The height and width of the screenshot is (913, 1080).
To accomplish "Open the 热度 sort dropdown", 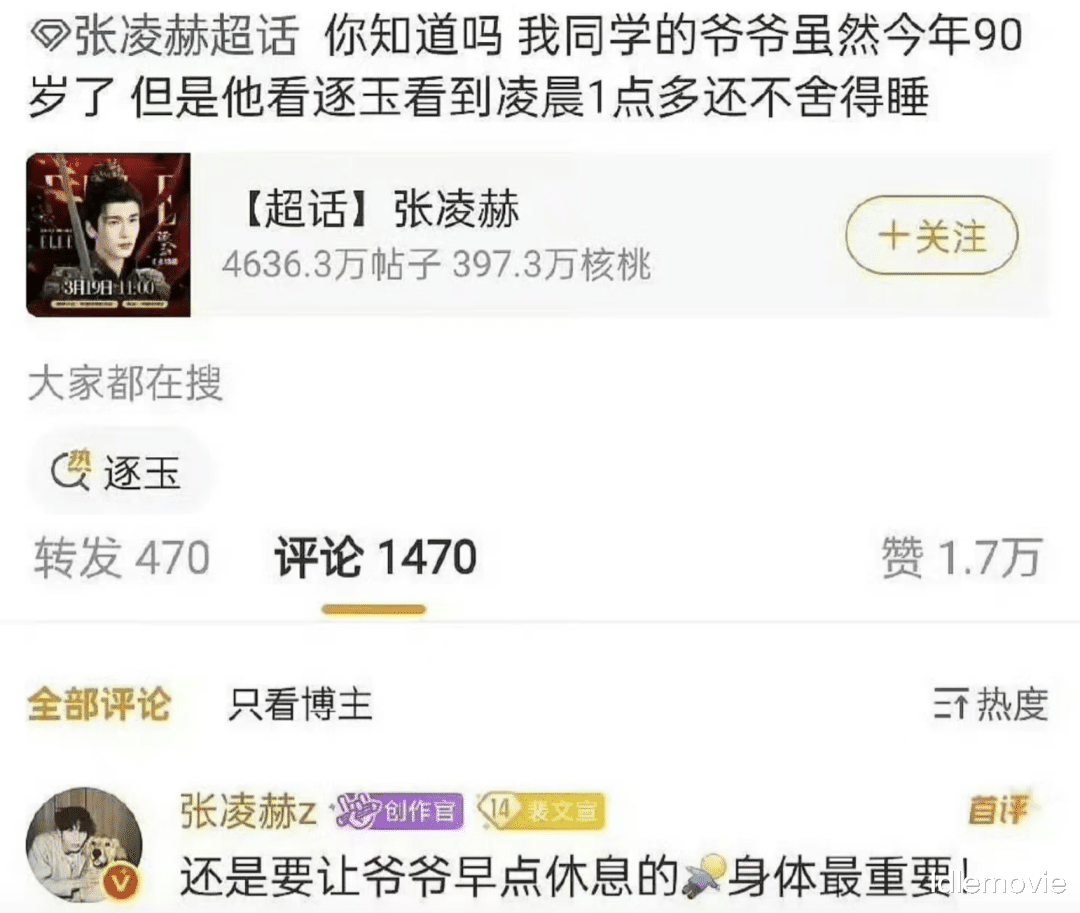I will 990,704.
